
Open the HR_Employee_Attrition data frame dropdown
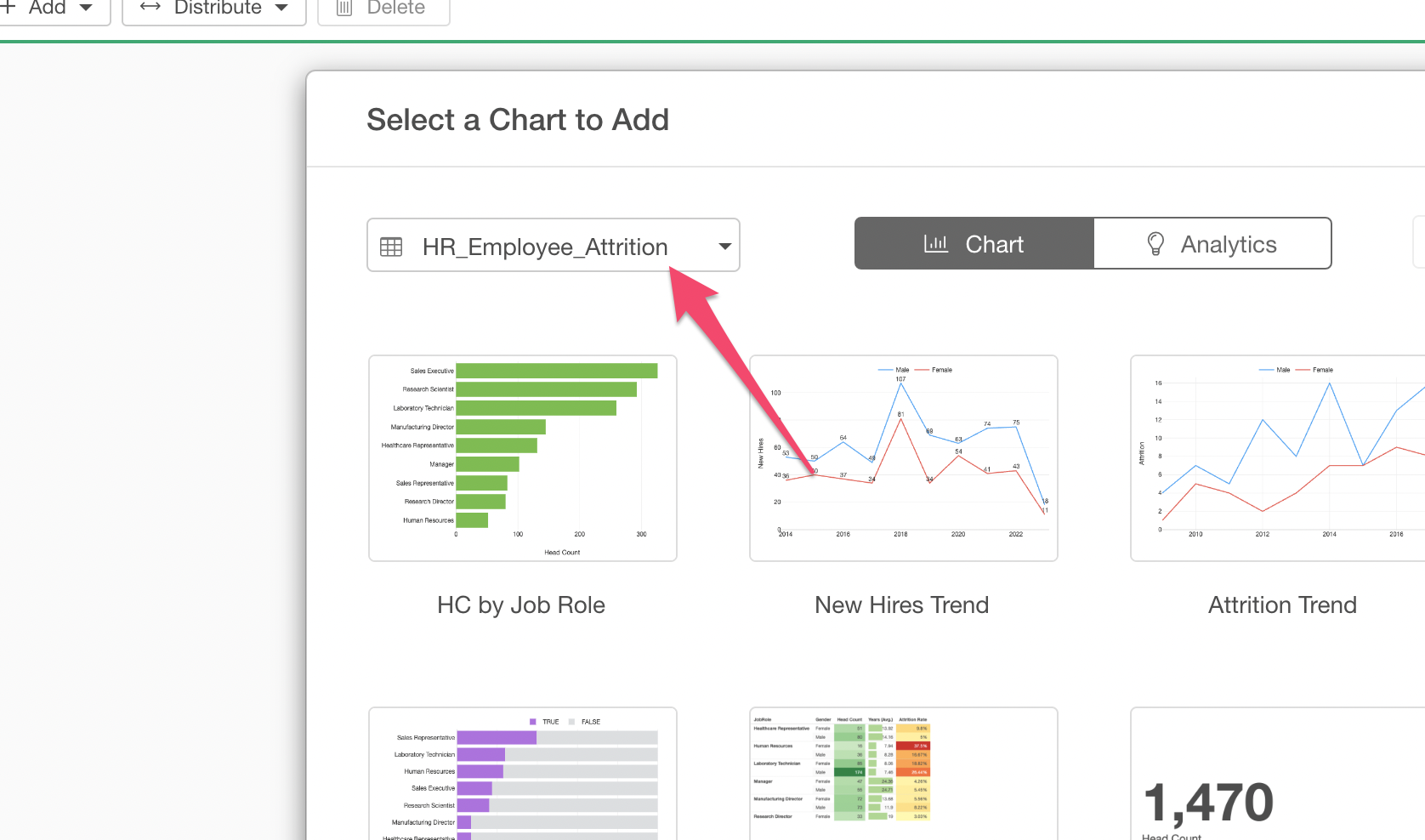554,246
